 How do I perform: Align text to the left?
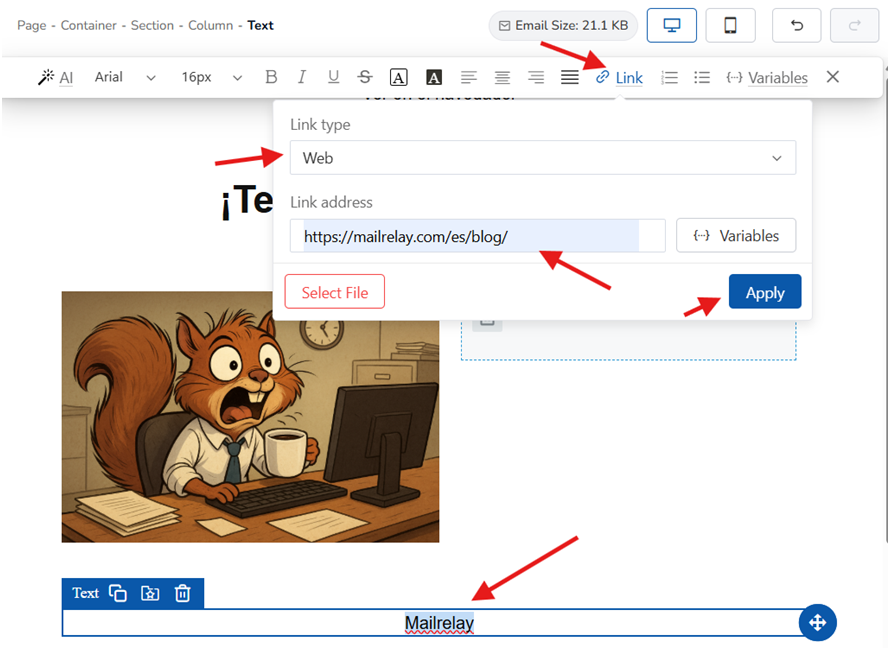tap(468, 77)
